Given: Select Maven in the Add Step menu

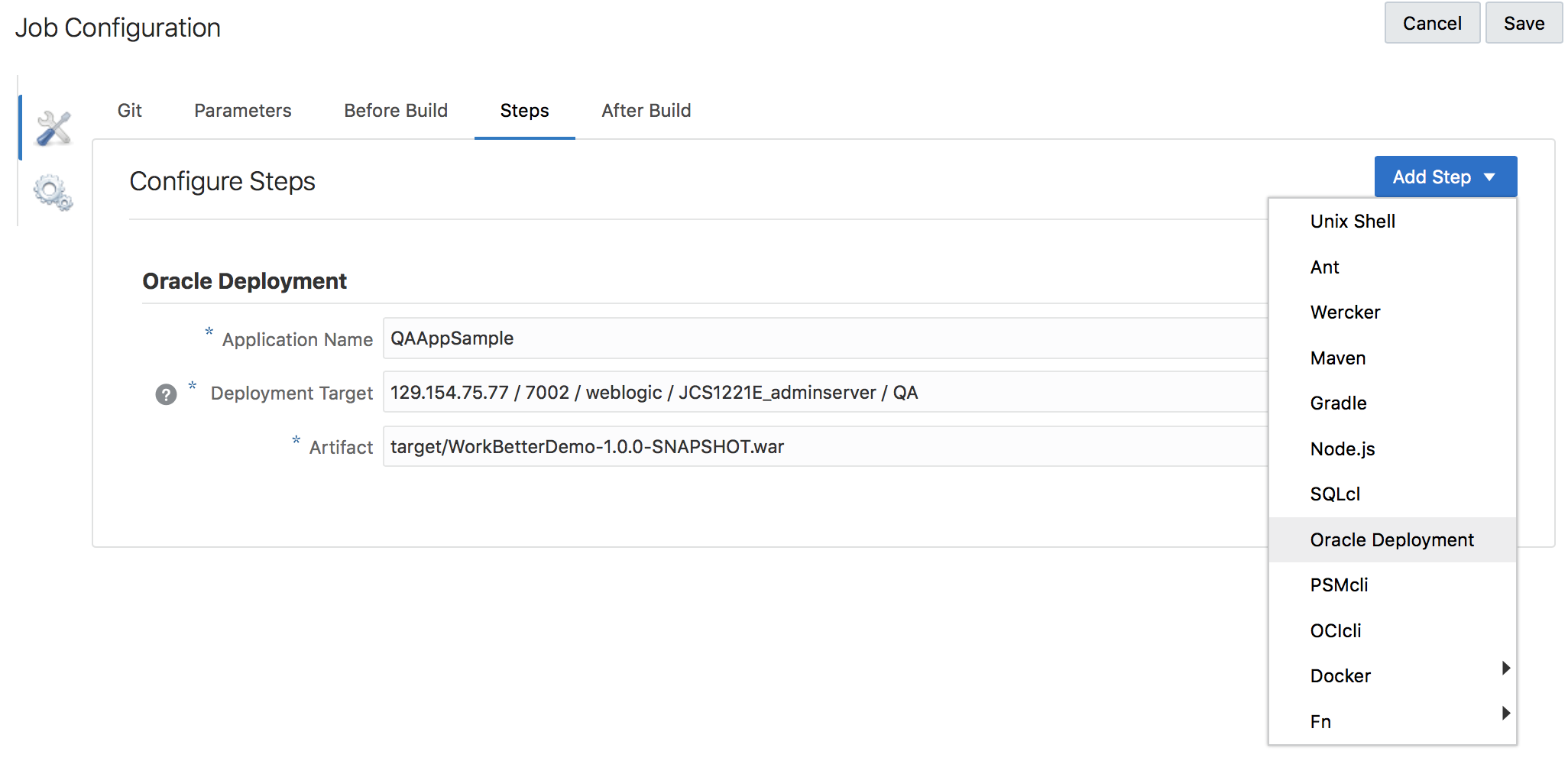Looking at the screenshot, I should tap(1337, 358).
